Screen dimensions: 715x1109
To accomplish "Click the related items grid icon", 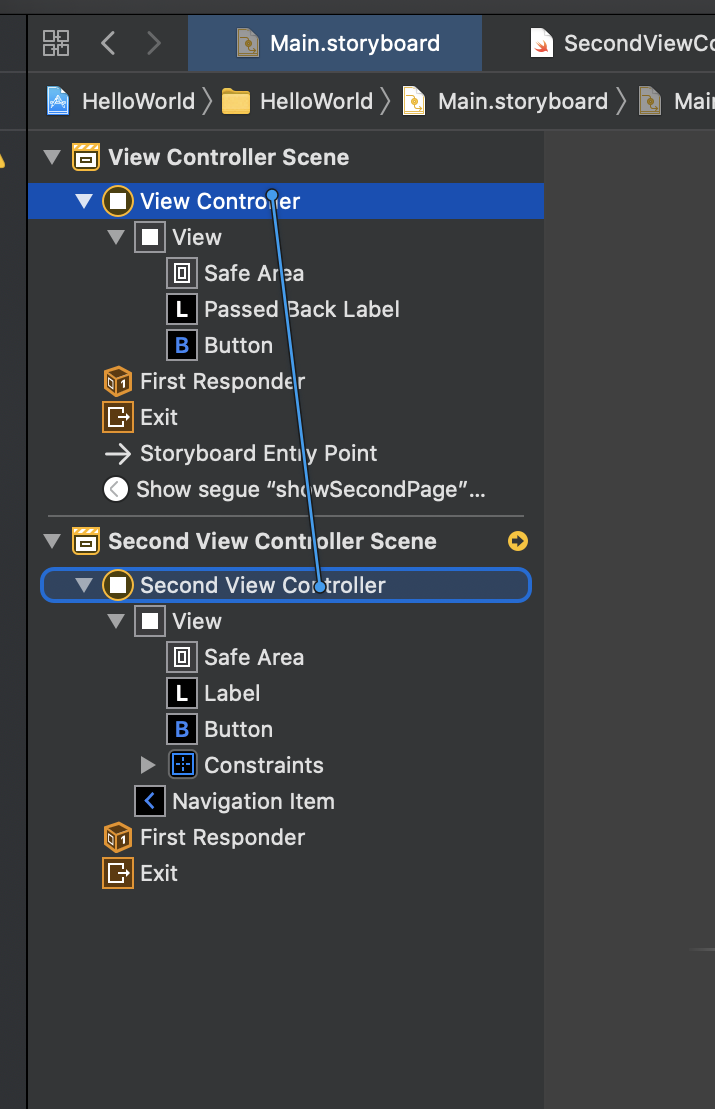I will point(56,43).
